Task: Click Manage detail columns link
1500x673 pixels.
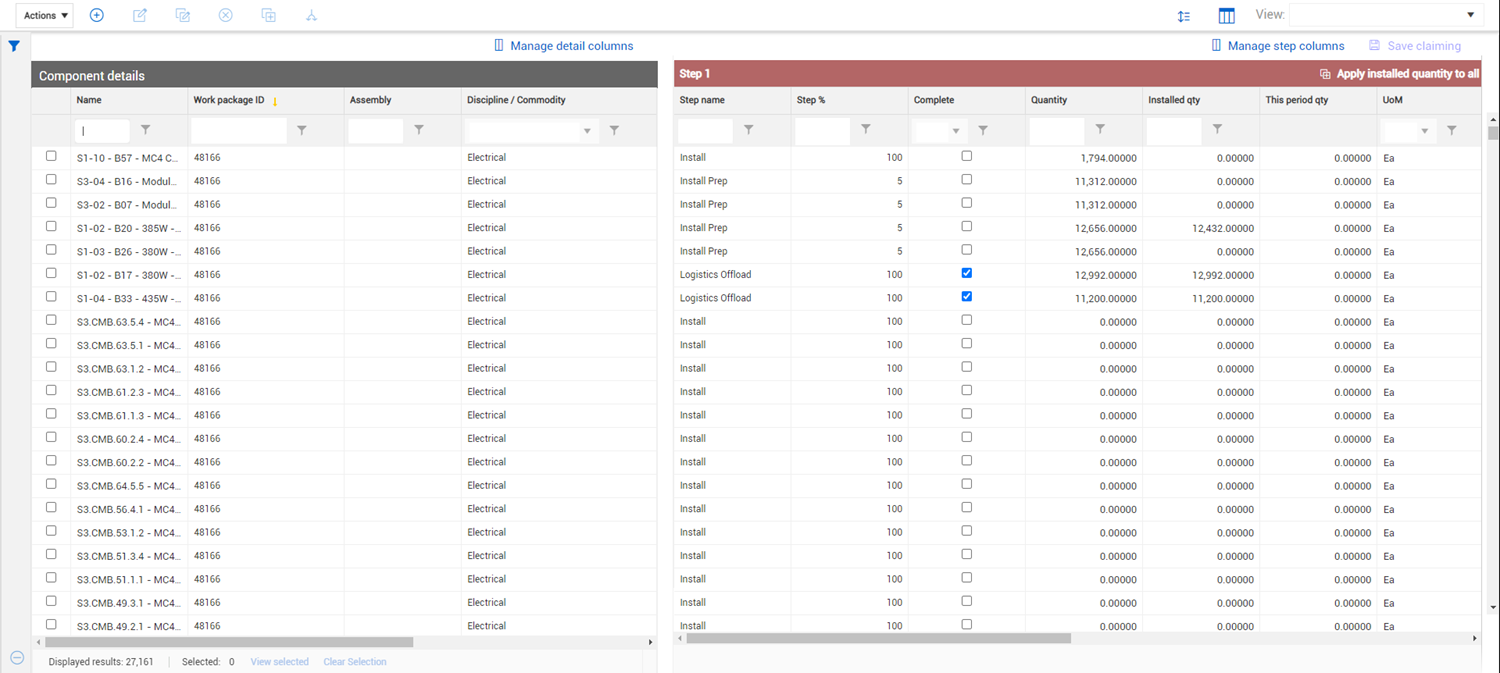Action: pos(564,46)
